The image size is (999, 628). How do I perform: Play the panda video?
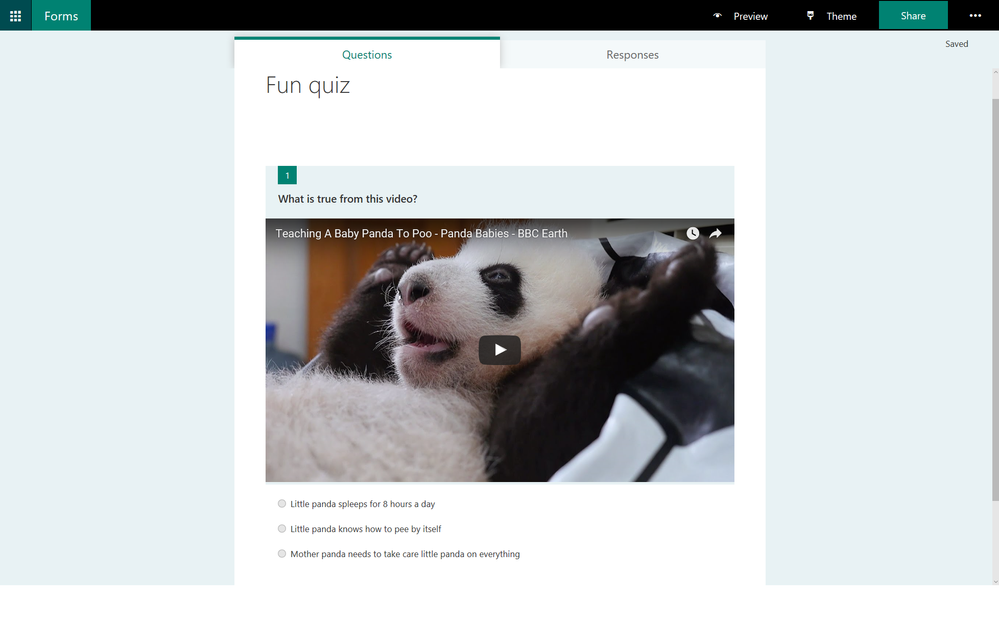click(500, 350)
